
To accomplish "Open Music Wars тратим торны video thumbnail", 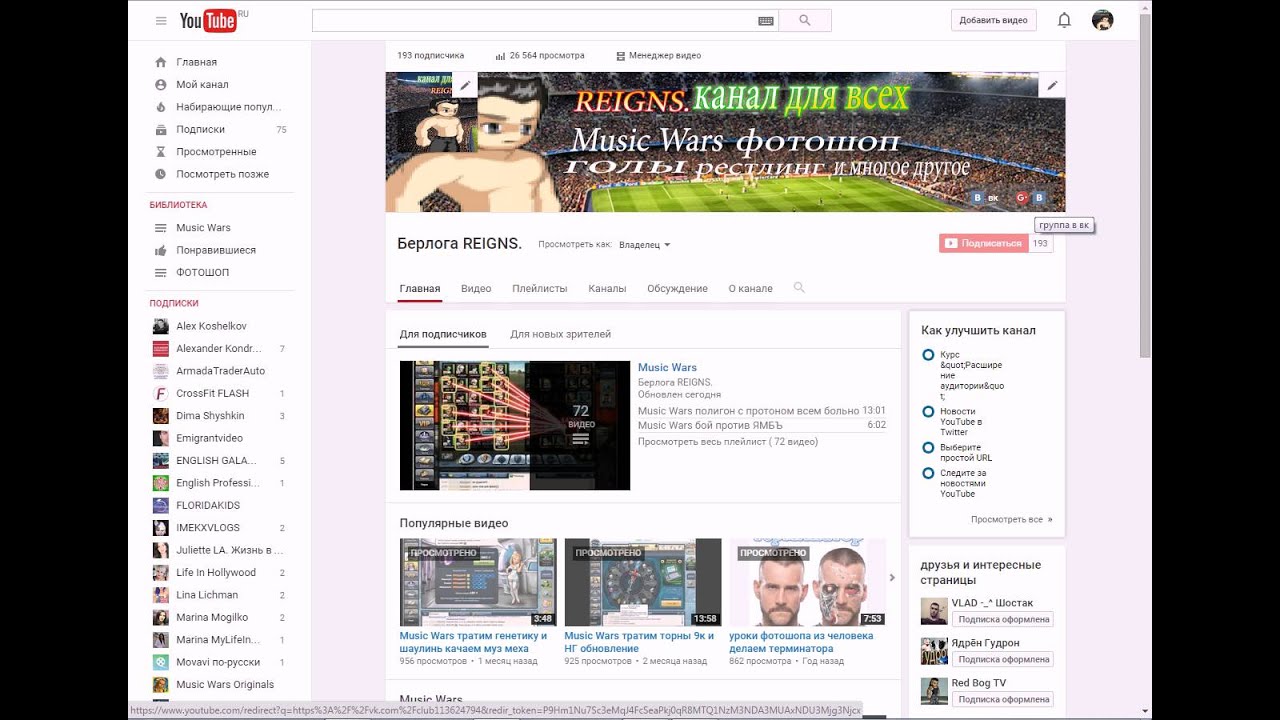I will [643, 582].
